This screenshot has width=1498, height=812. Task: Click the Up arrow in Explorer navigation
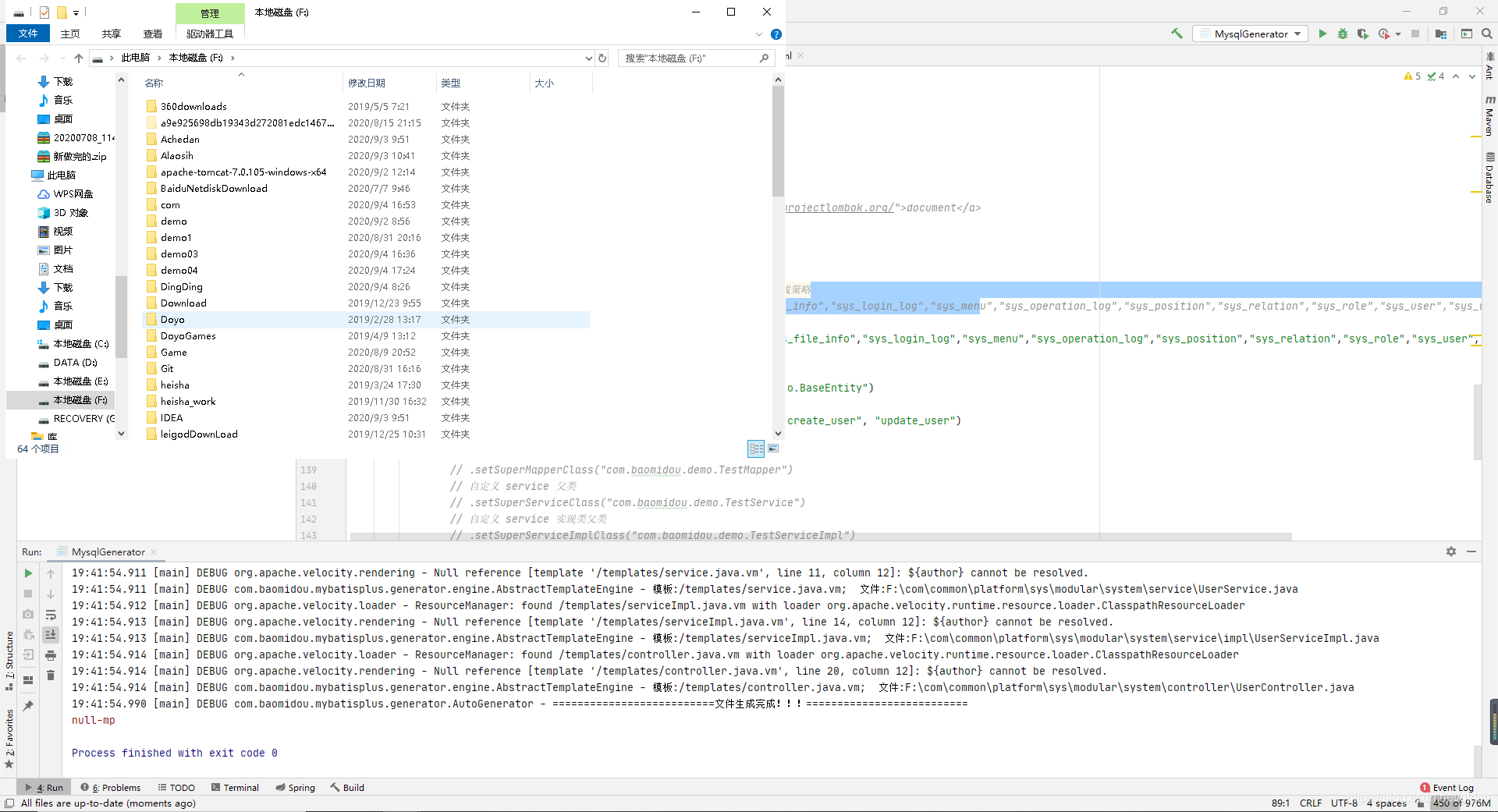point(79,58)
